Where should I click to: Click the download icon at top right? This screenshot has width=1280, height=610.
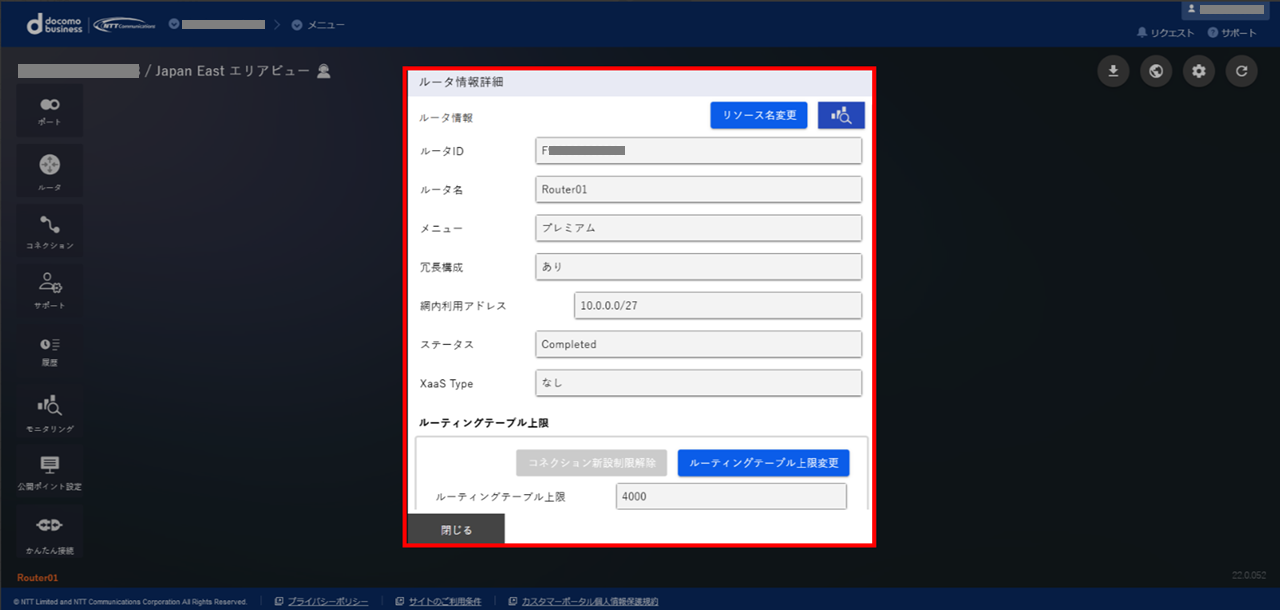click(x=1113, y=71)
